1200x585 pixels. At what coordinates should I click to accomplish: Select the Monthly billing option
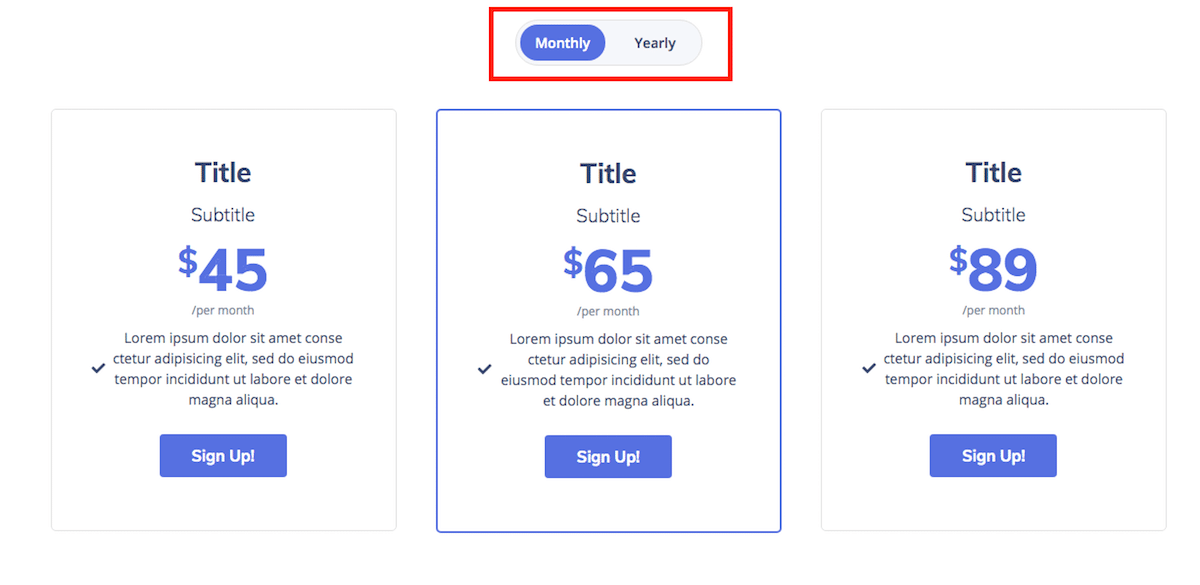(x=562, y=43)
